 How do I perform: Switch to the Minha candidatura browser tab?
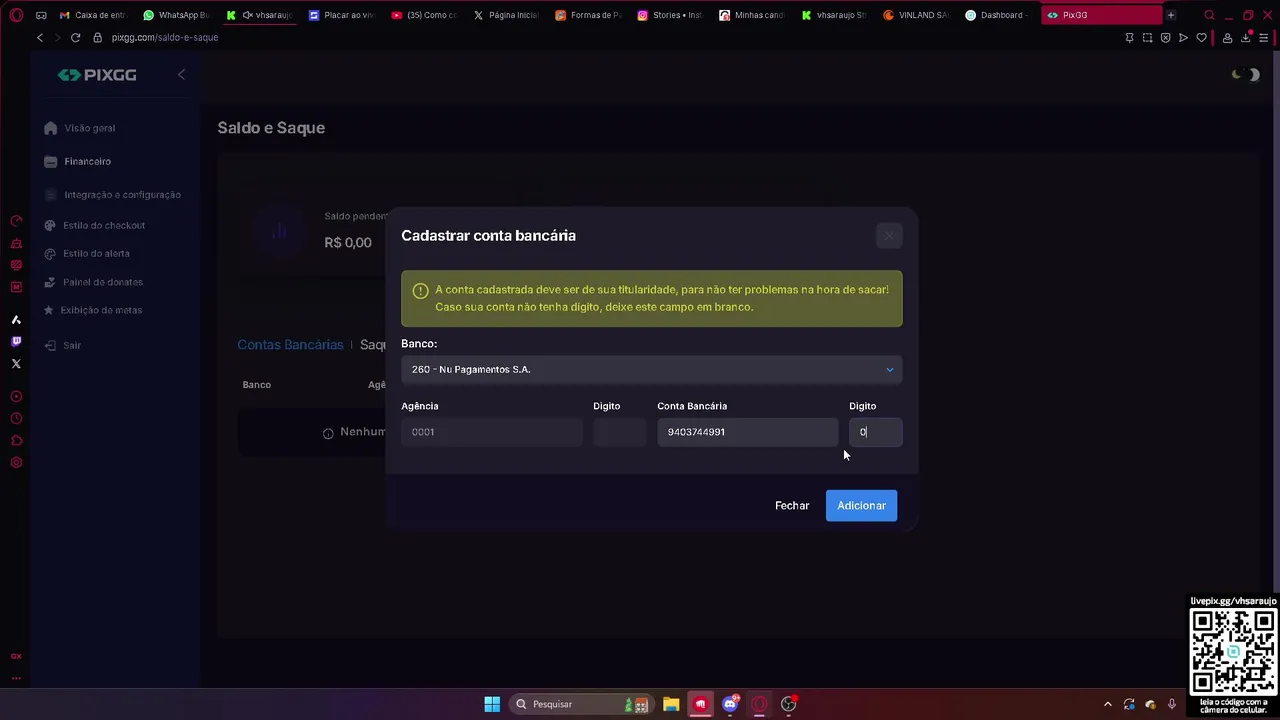coord(753,15)
